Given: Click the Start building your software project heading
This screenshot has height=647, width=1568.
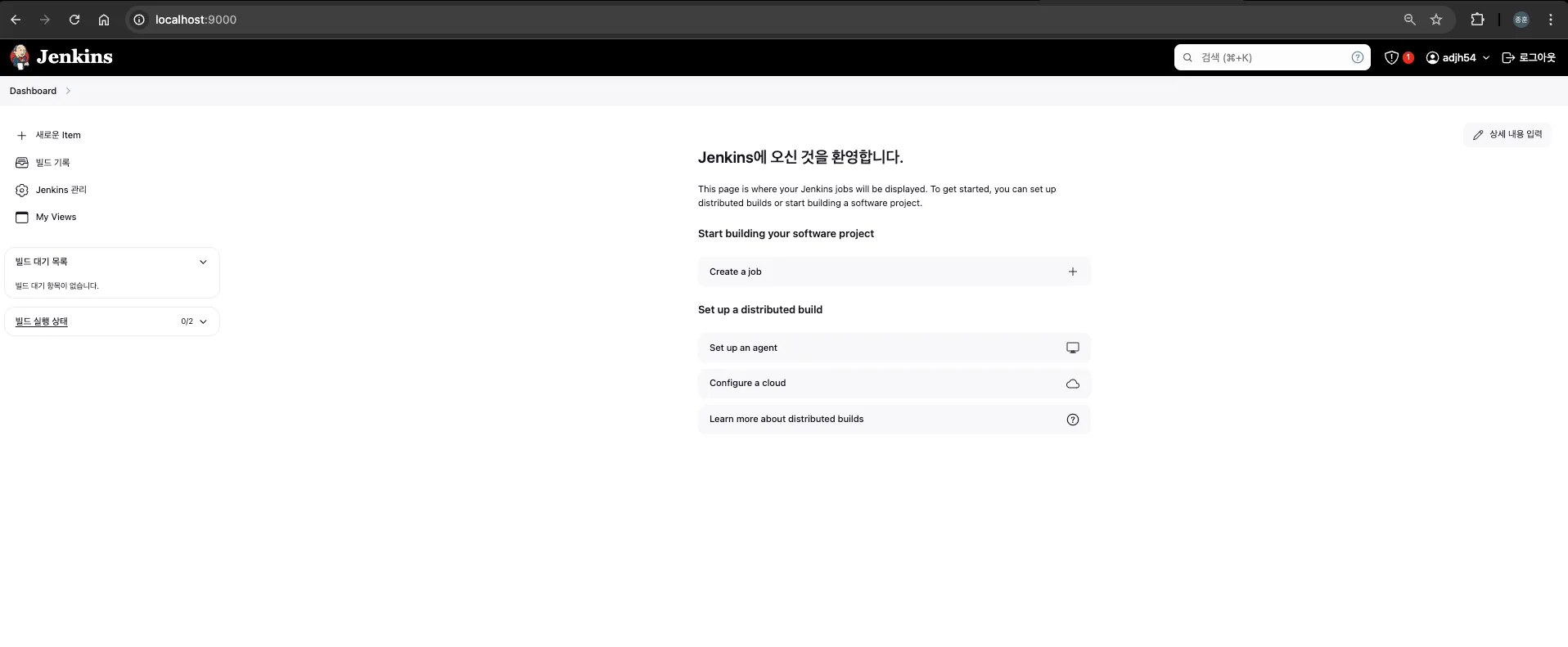Looking at the screenshot, I should 786,233.
